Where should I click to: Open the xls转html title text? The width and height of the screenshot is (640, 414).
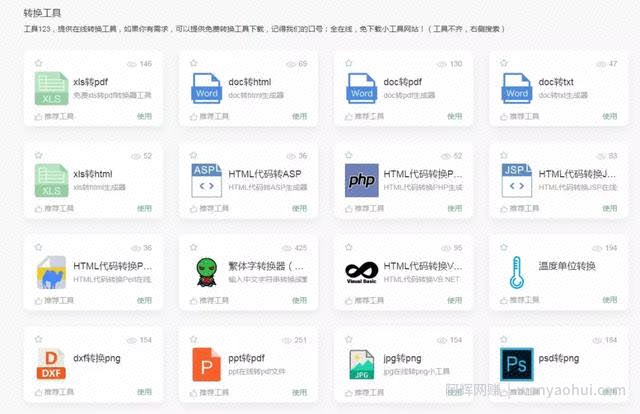click(x=93, y=174)
